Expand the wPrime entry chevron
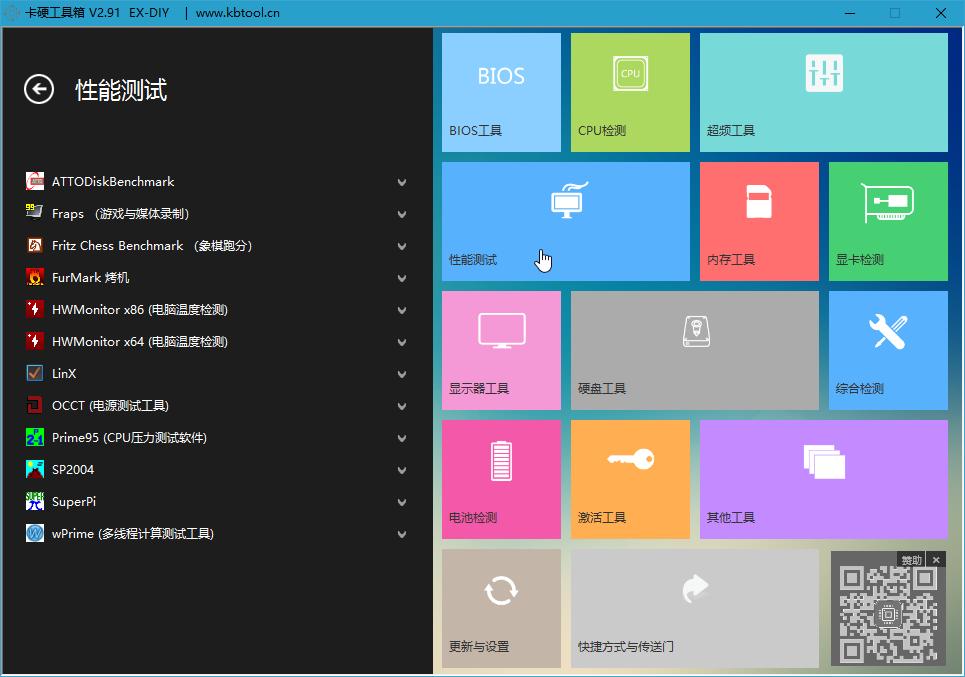This screenshot has height=677, width=965. pos(401,534)
